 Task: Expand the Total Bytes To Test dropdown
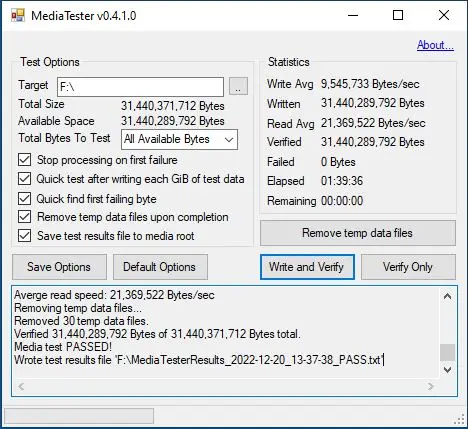coord(179,139)
